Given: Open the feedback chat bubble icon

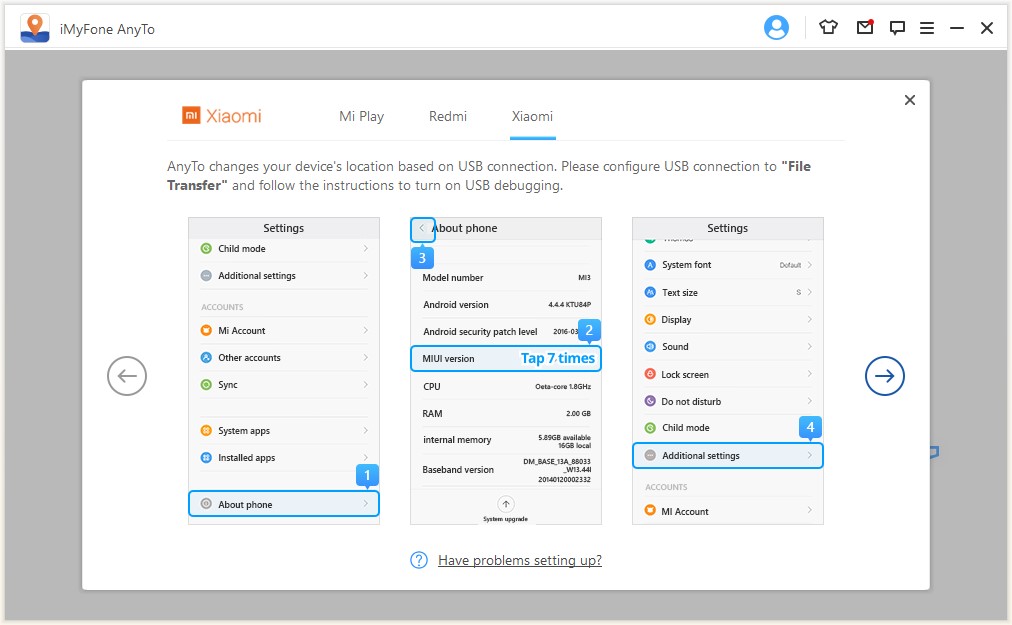Looking at the screenshot, I should point(897,28).
